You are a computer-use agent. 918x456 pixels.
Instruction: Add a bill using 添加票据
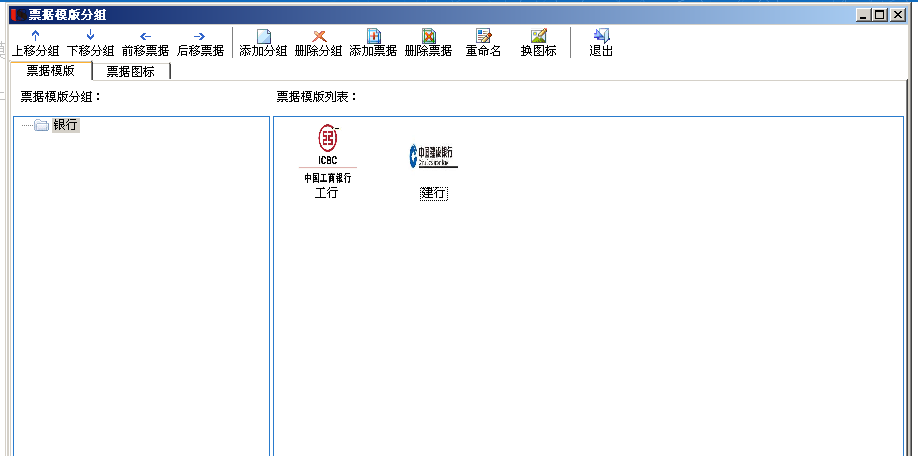coord(373,43)
